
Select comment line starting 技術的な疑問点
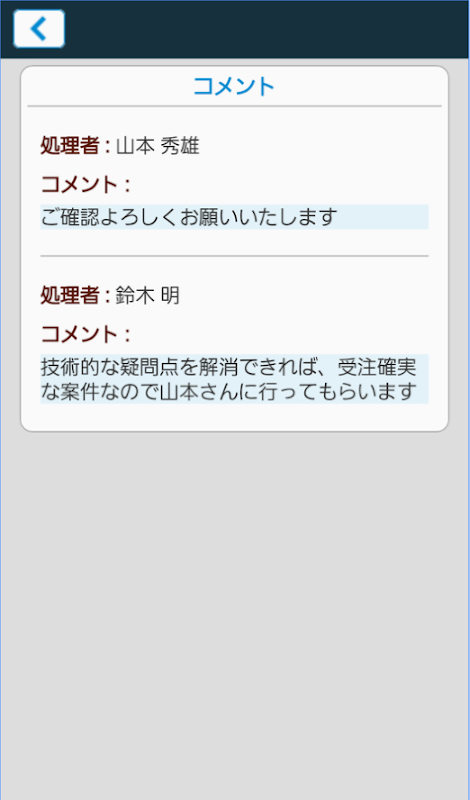[x=229, y=366]
